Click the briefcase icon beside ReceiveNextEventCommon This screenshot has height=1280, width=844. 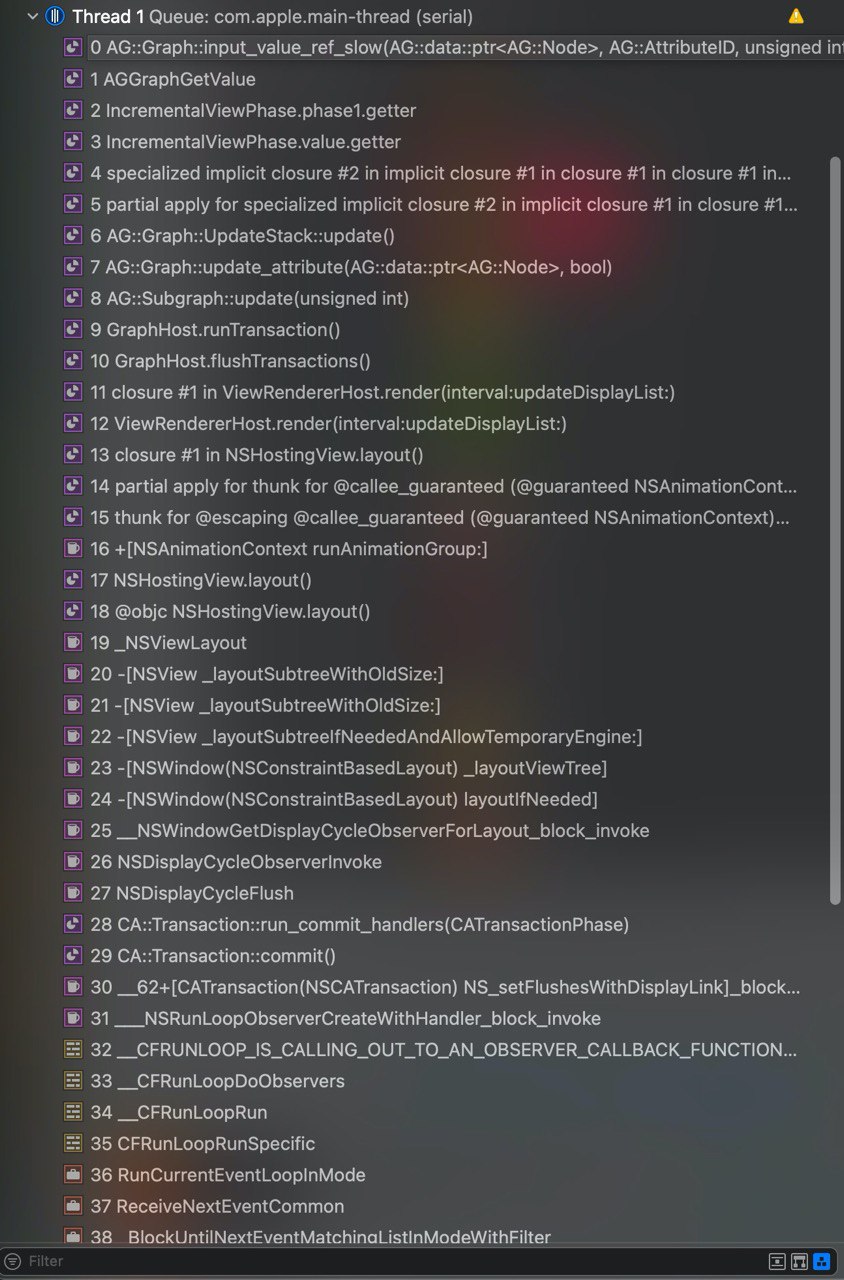click(x=72, y=1206)
